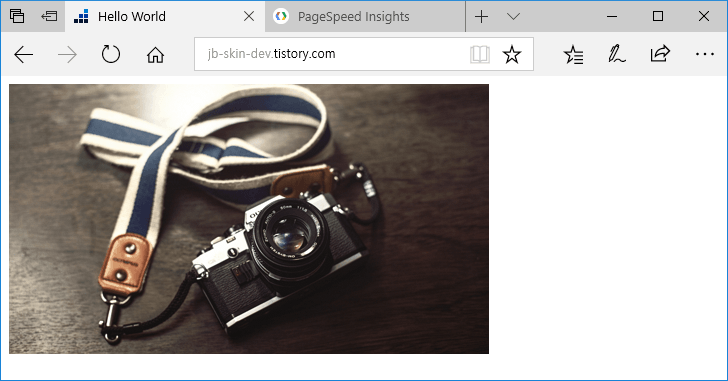The image size is (728, 381).
Task: Open Settings and more ellipsis menu
Action: pos(705,54)
